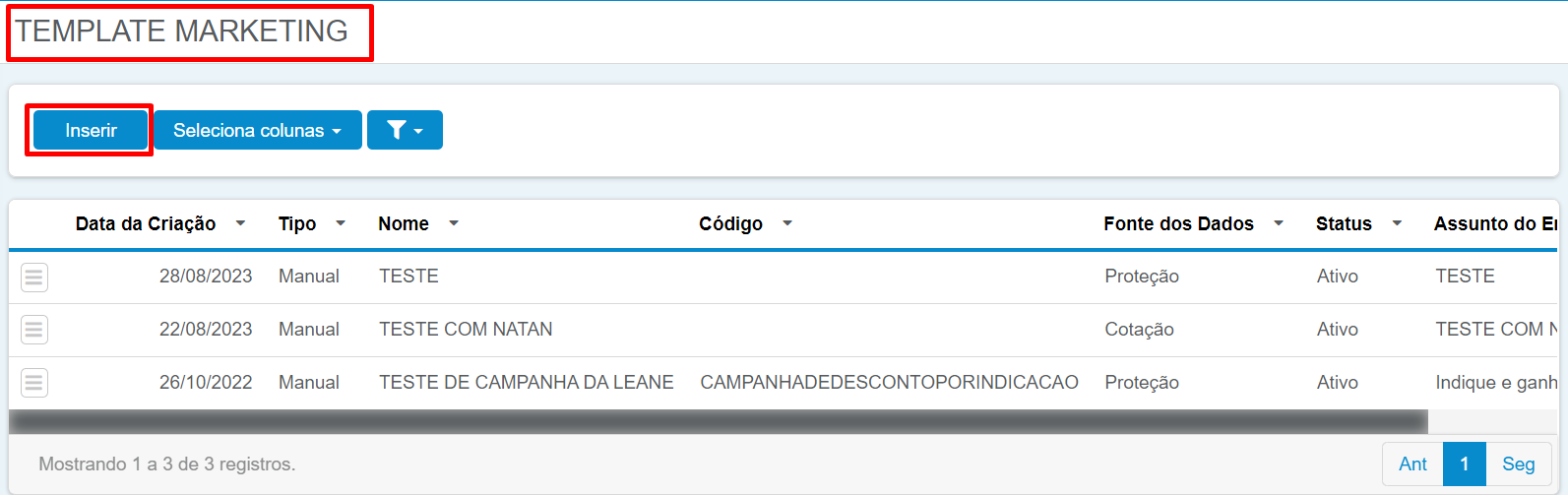Open Fonte dos Dados column dropdown arrow
Screen dimensions: 1568x495
point(1279,223)
